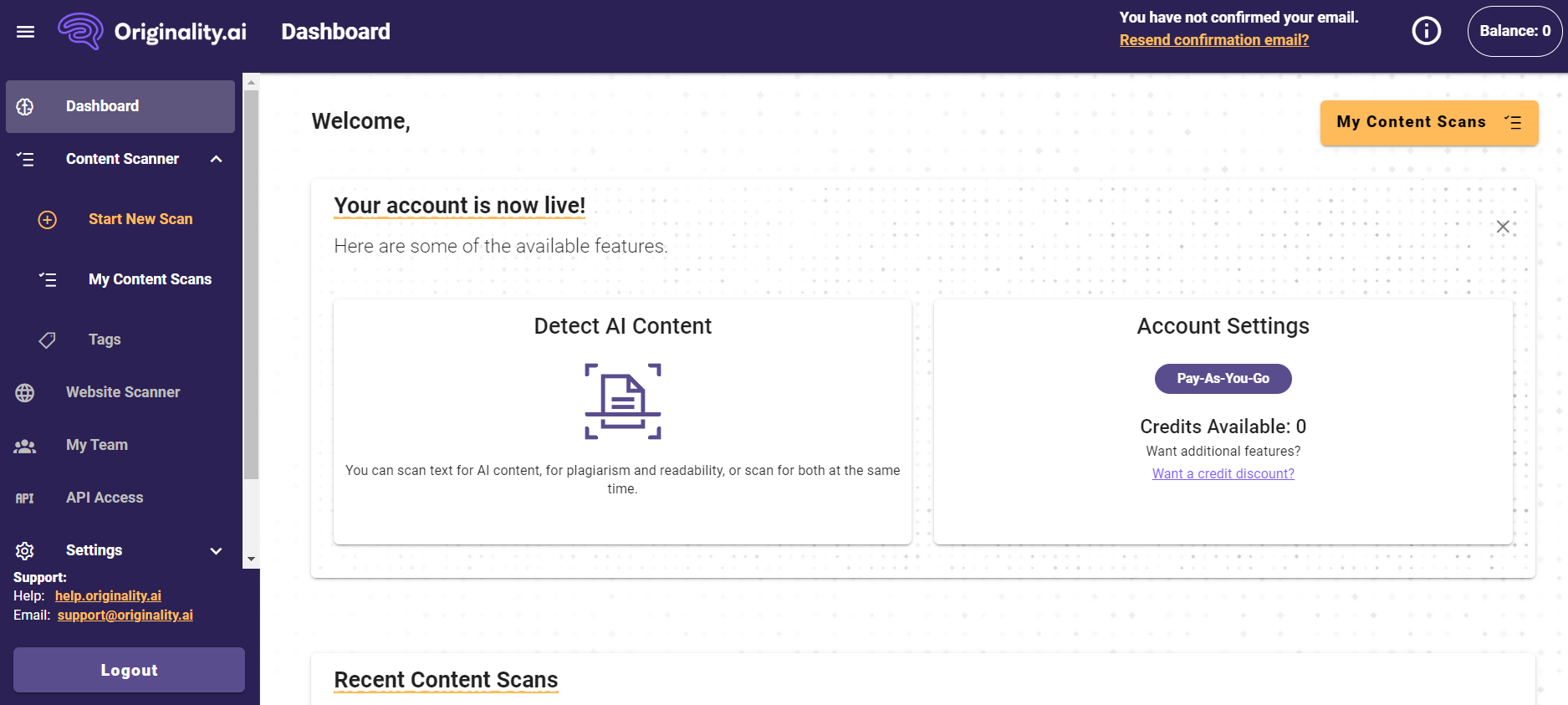Click the My Content Scans list icon in sidebar
Viewport: 1568px width, 705px height.
click(x=48, y=279)
